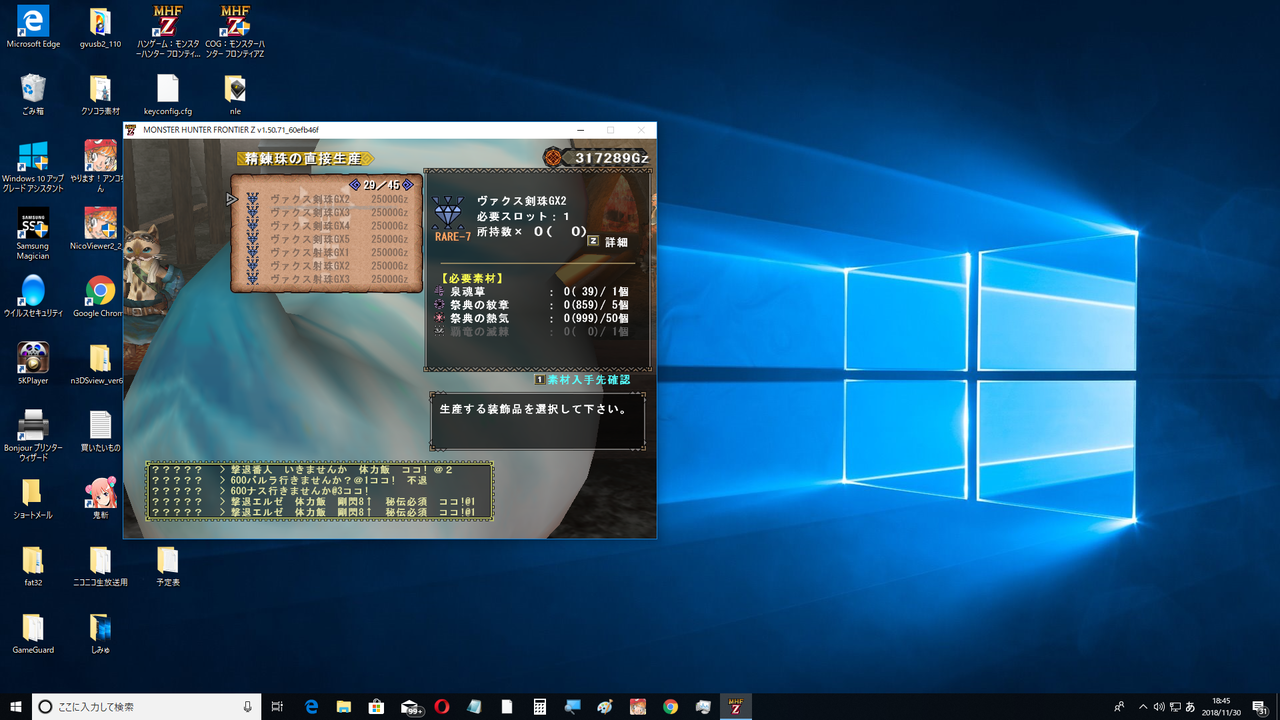The height and width of the screenshot is (720, 1280).
Task: Open Windows 10 アップグレードアシスタント shortcut
Action: click(33, 166)
